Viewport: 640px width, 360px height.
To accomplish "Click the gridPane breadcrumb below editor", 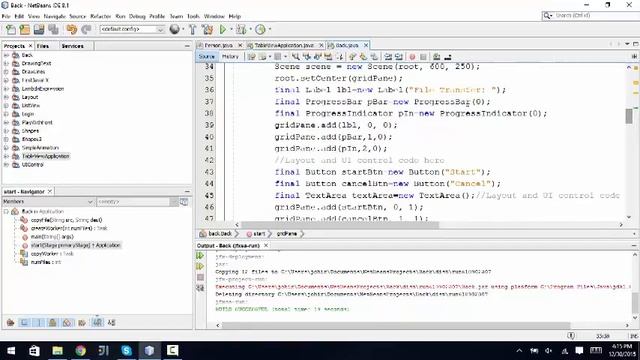I will click(287, 234).
